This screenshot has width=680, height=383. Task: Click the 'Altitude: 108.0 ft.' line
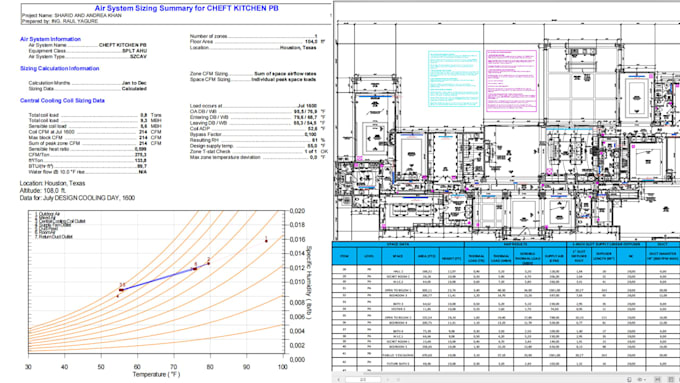(42, 190)
